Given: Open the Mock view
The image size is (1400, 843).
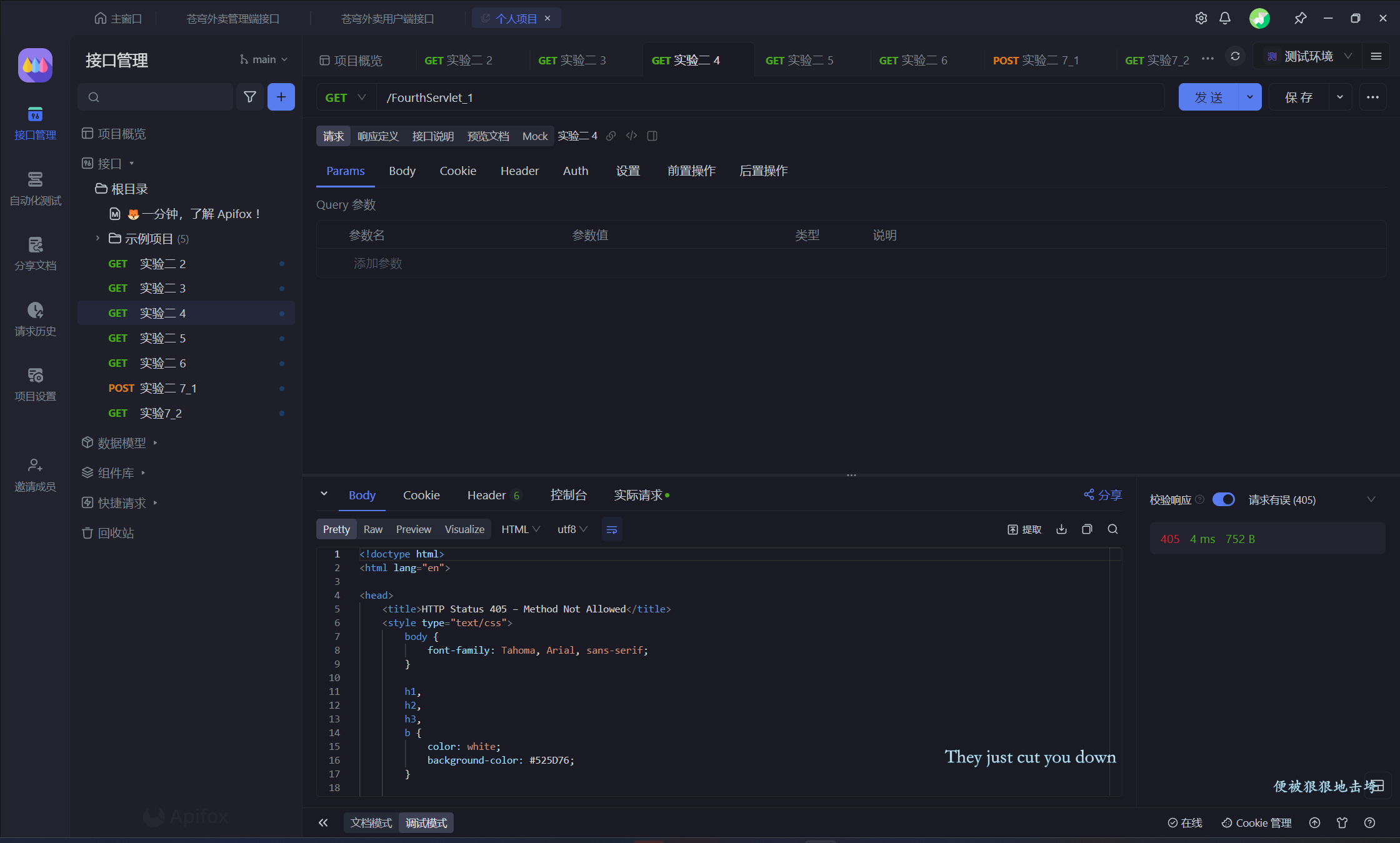Looking at the screenshot, I should (x=534, y=136).
